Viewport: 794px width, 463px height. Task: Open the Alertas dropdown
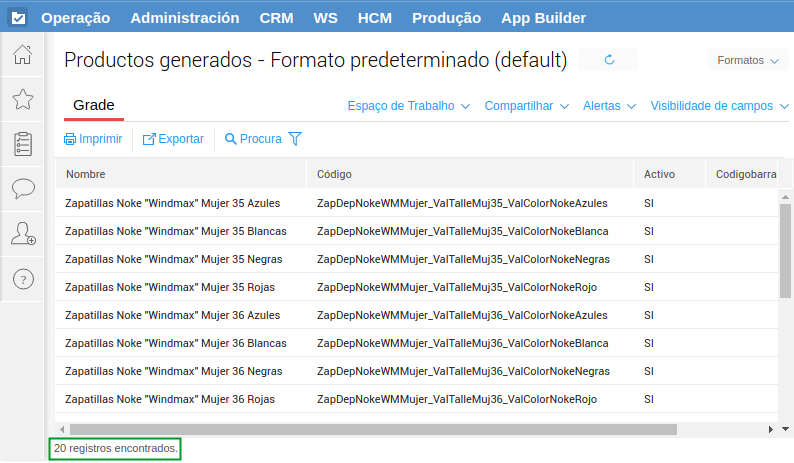[x=609, y=106]
